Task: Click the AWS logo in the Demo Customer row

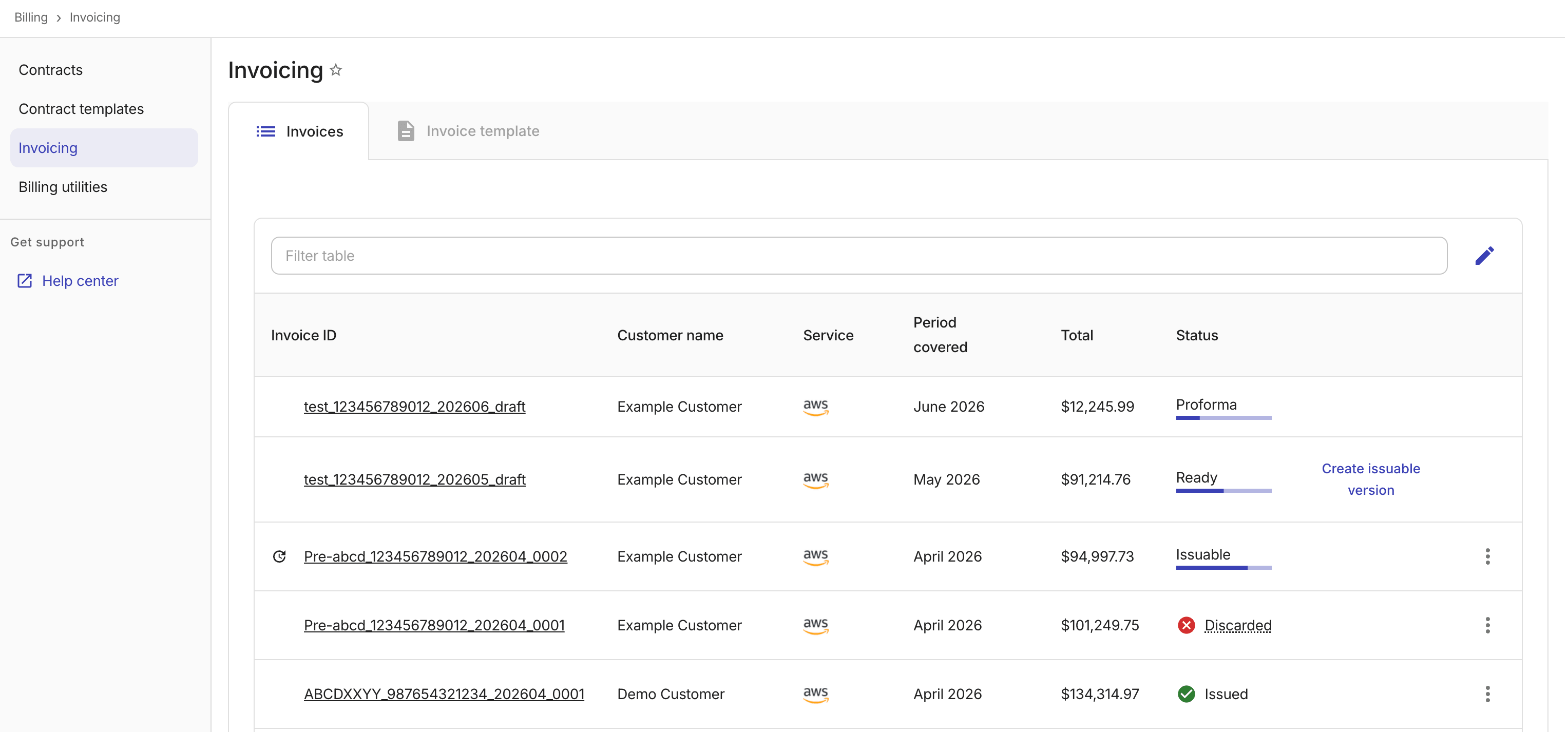Action: click(x=816, y=695)
